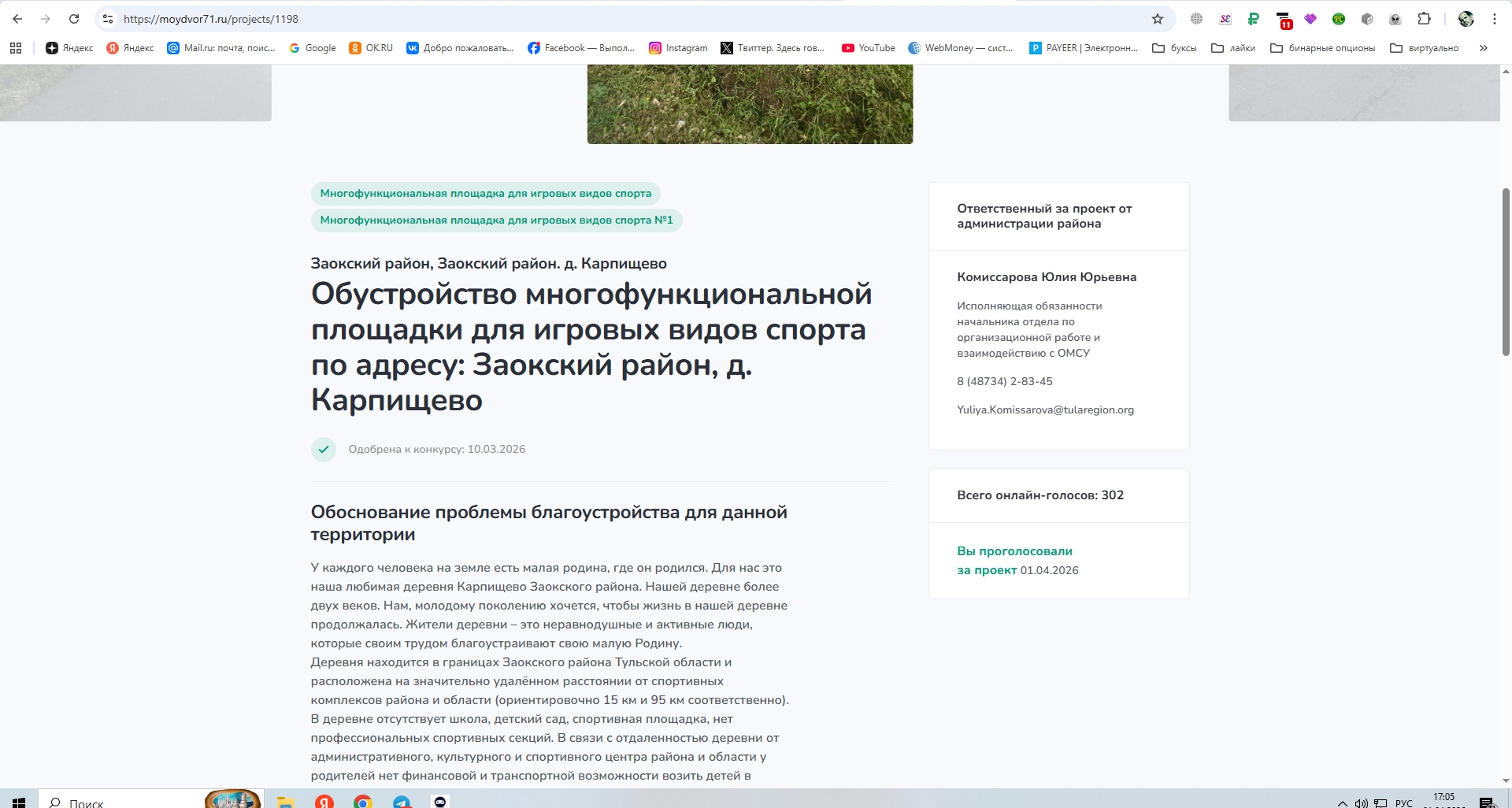Image resolution: width=1512 pixels, height=808 pixels.
Task: Click the alien face extension icon
Action: (x=1395, y=19)
